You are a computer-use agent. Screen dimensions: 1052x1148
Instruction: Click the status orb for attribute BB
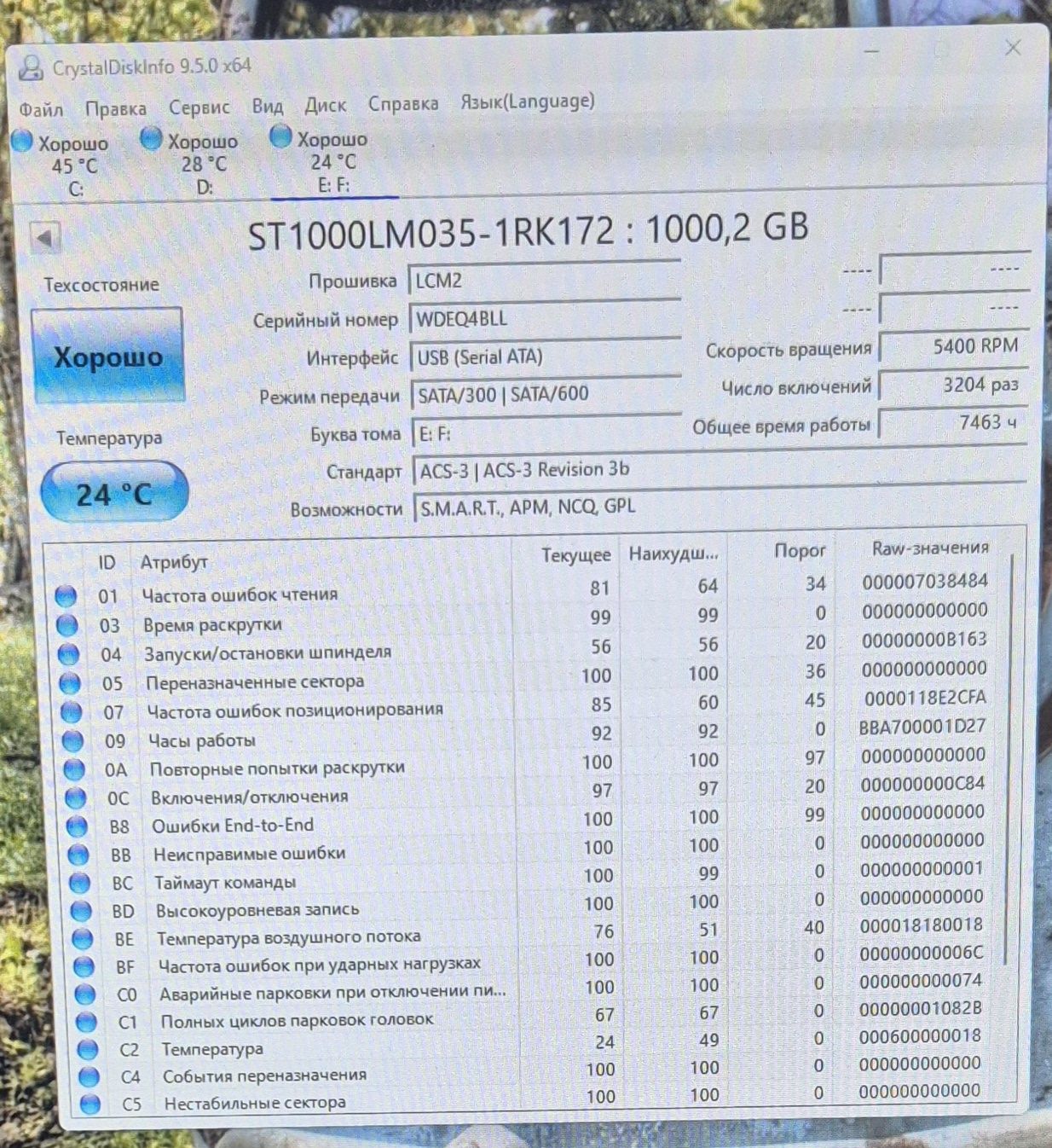(78, 854)
